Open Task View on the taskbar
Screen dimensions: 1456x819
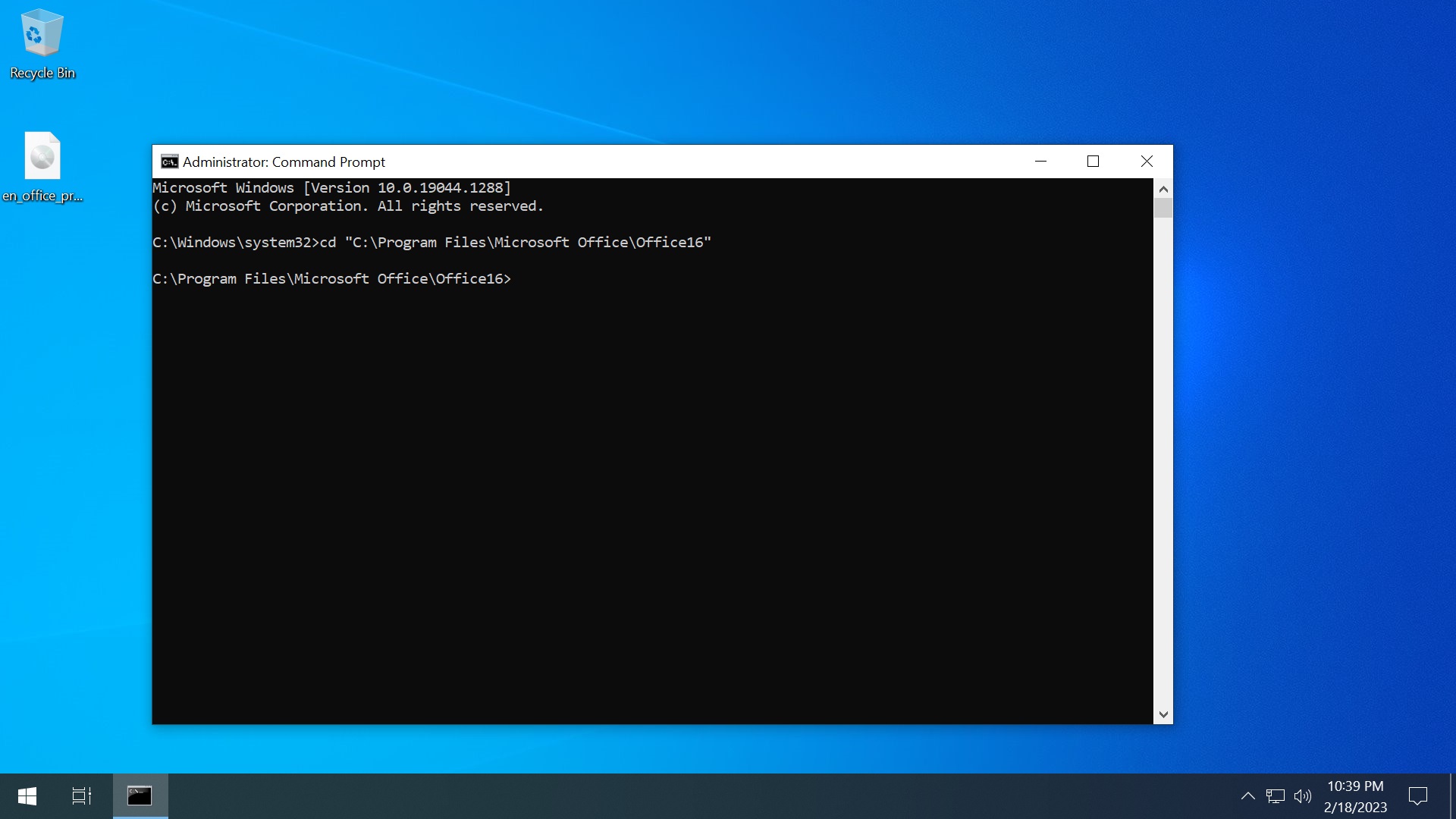pos(82,796)
